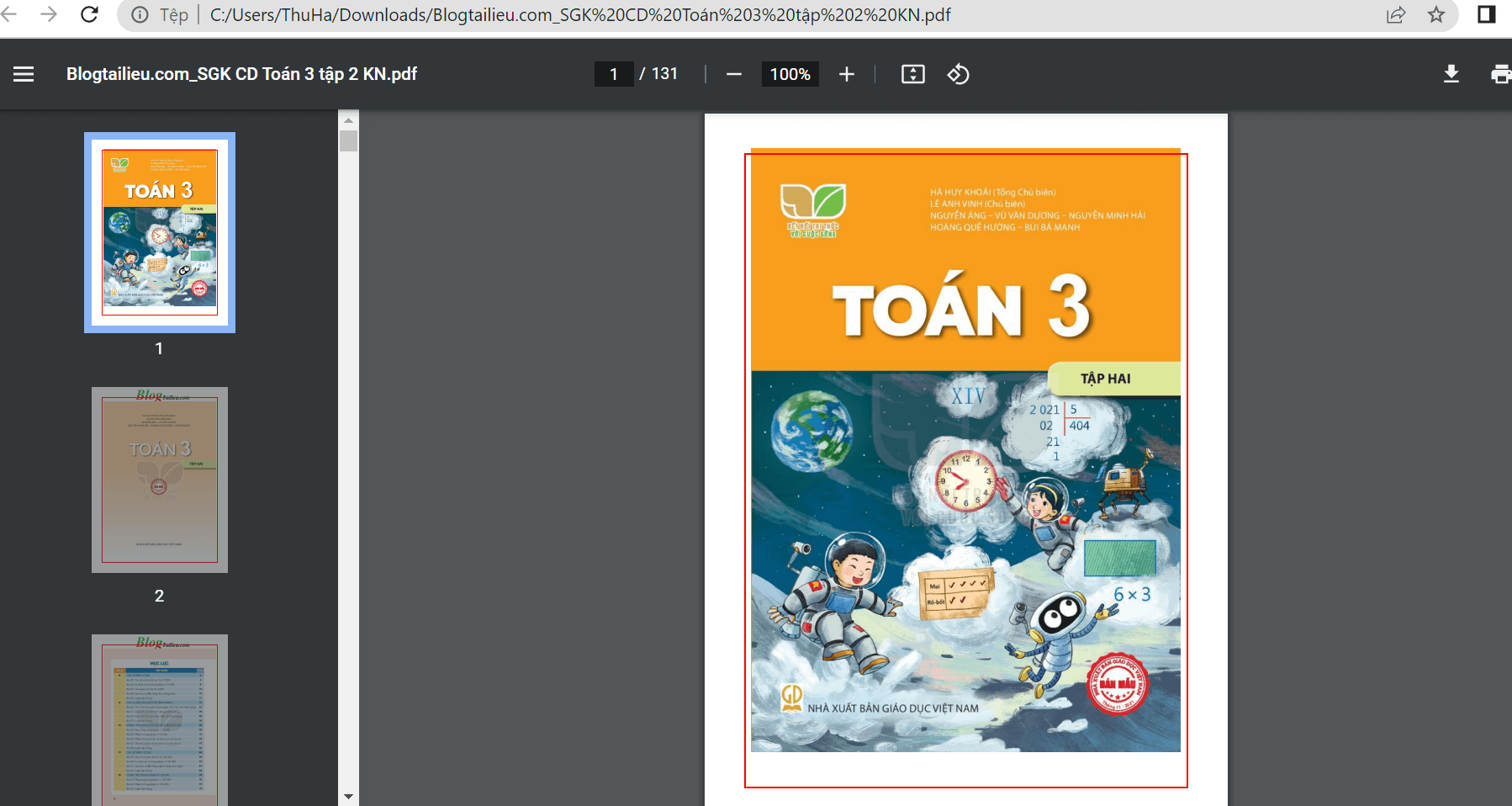Zoom in with the plus button
Screen dimensions: 1512x806
(x=847, y=74)
